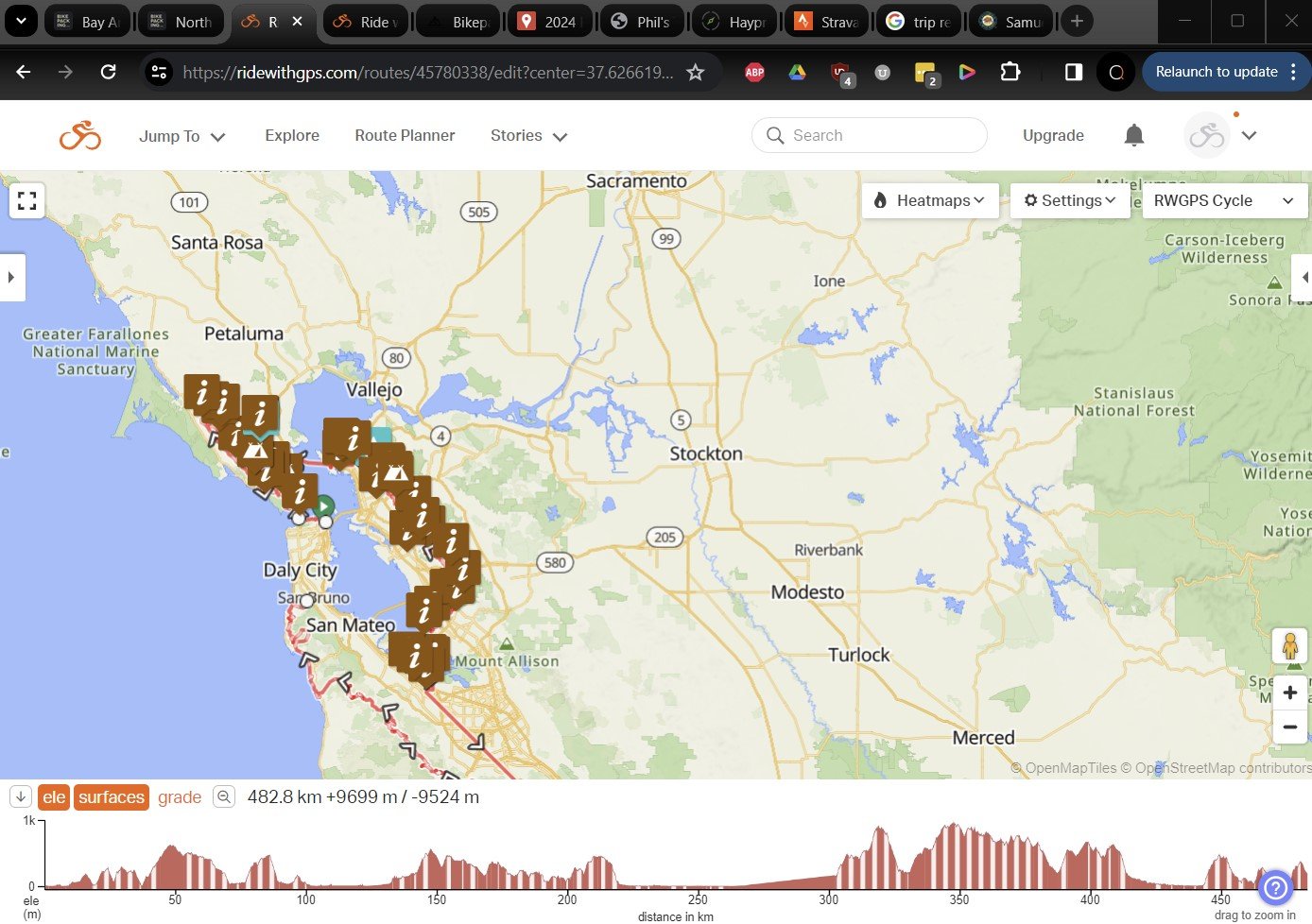This screenshot has height=924, width=1312.
Task: Click the Ride with GPS logo
Action: coord(80,136)
